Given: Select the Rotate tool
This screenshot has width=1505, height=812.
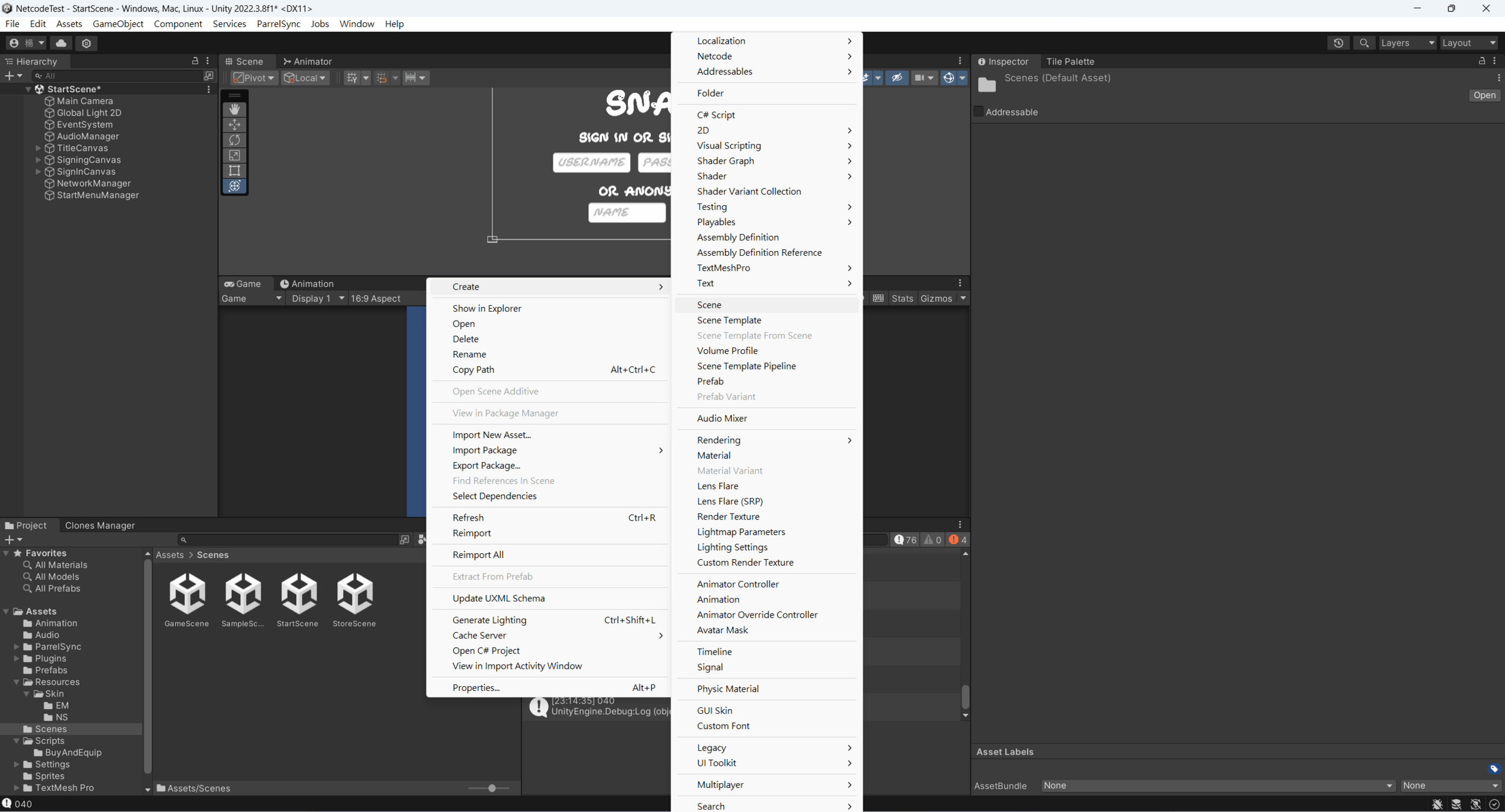Looking at the screenshot, I should coord(234,140).
